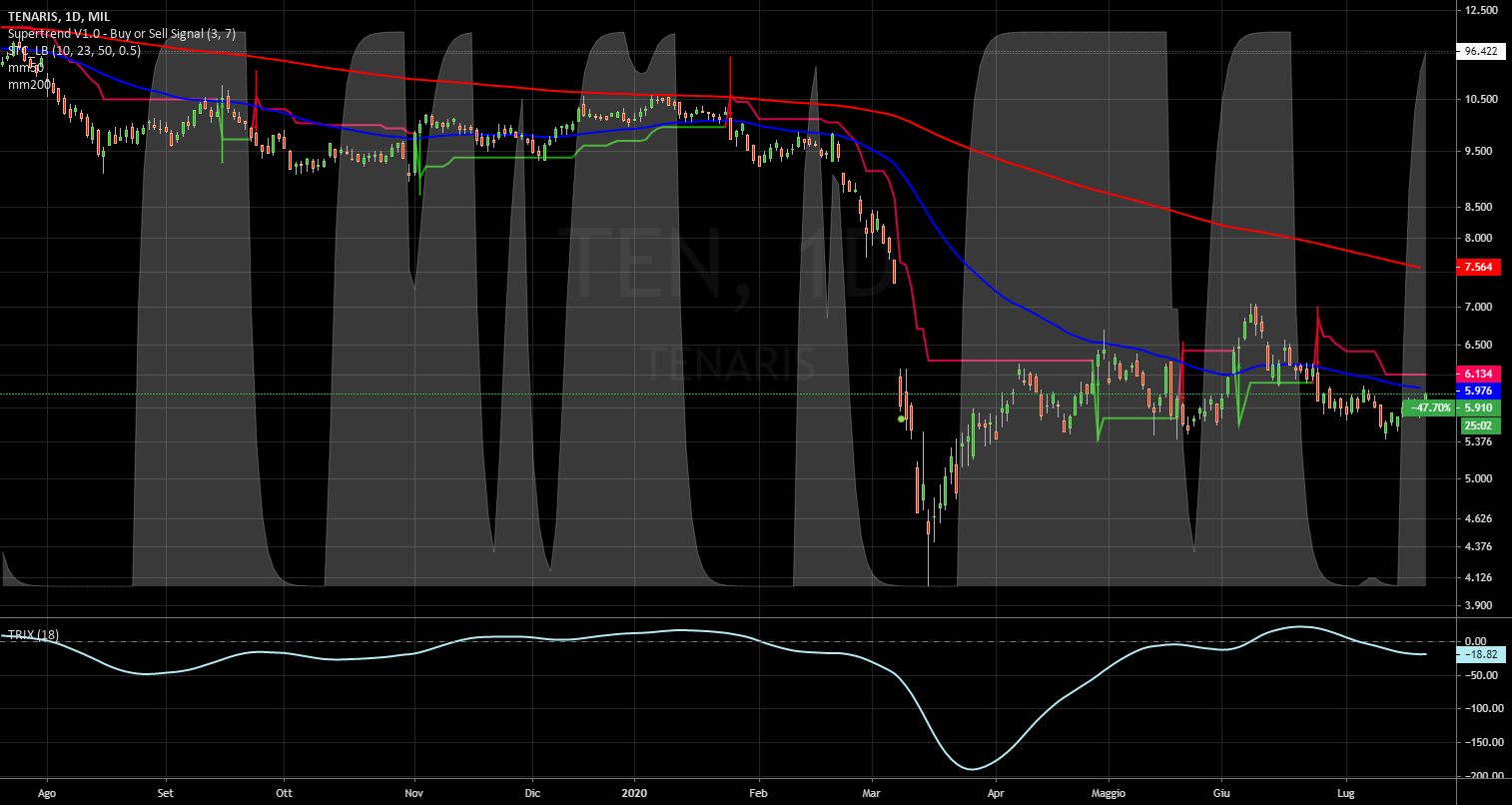
Task: Select the TRIX (18) indicator label
Action: 34,635
